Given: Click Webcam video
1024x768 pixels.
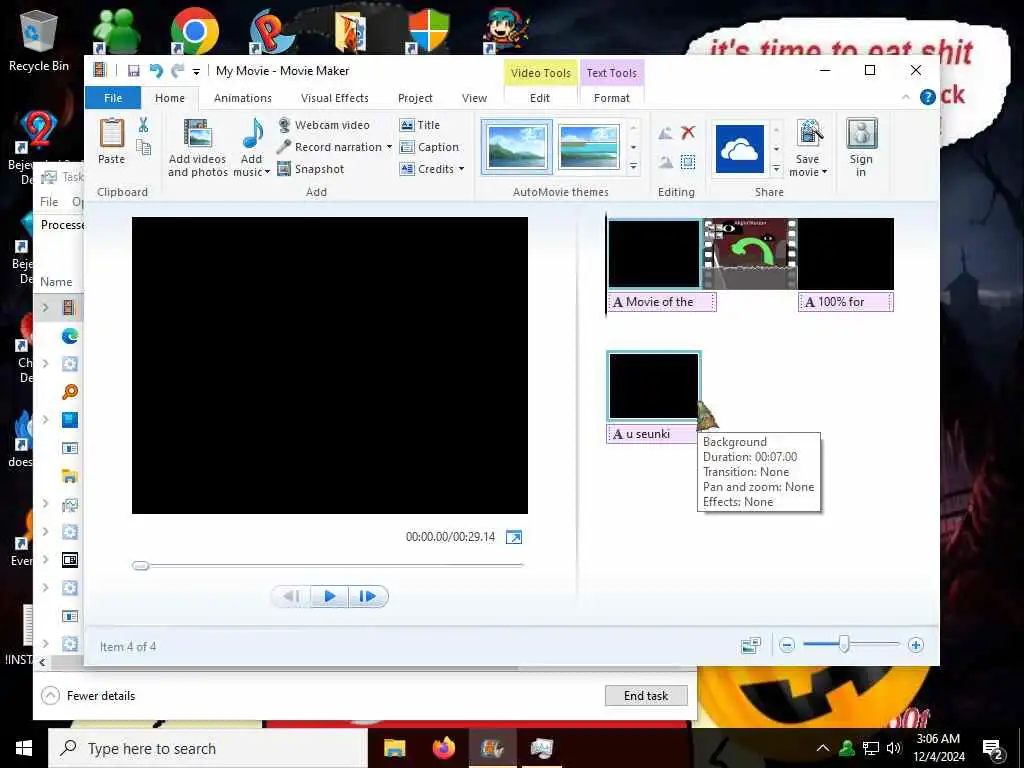Looking at the screenshot, I should [x=324, y=125].
